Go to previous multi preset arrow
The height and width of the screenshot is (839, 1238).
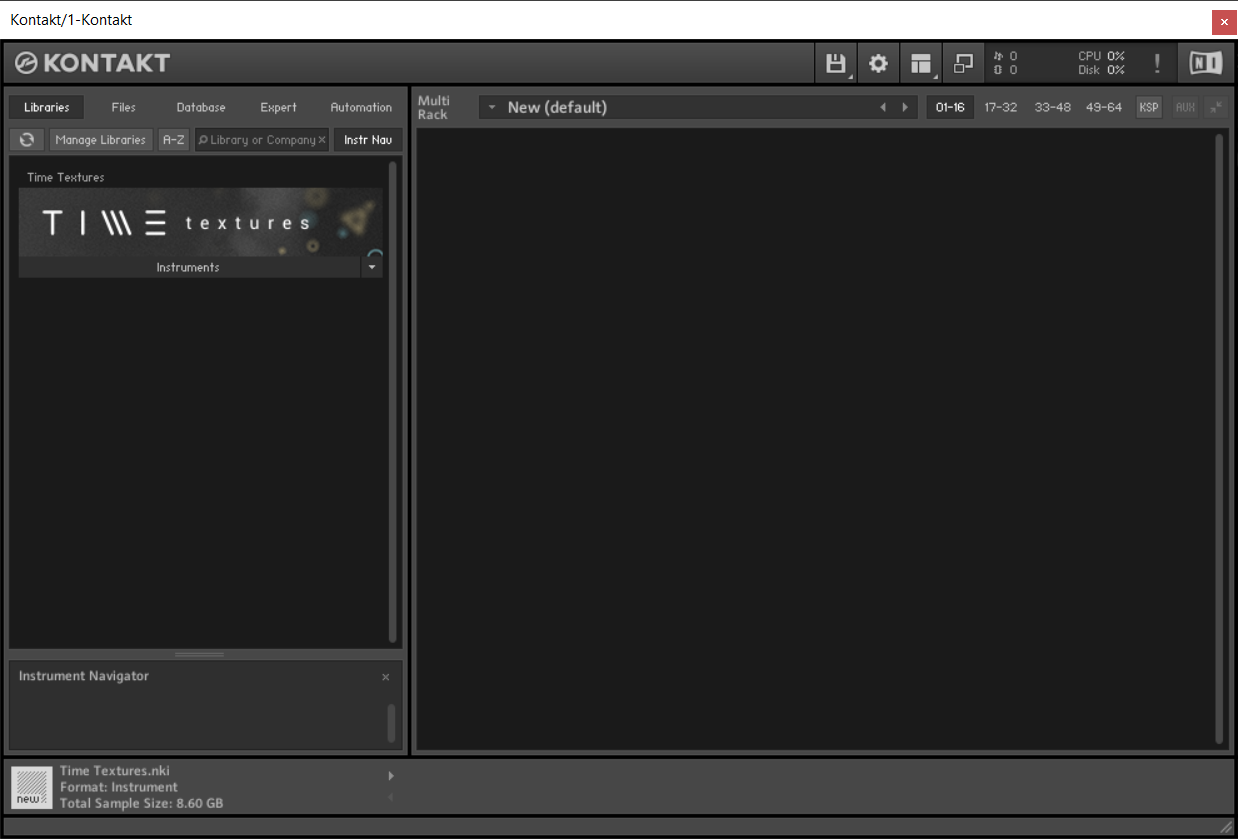click(x=883, y=107)
